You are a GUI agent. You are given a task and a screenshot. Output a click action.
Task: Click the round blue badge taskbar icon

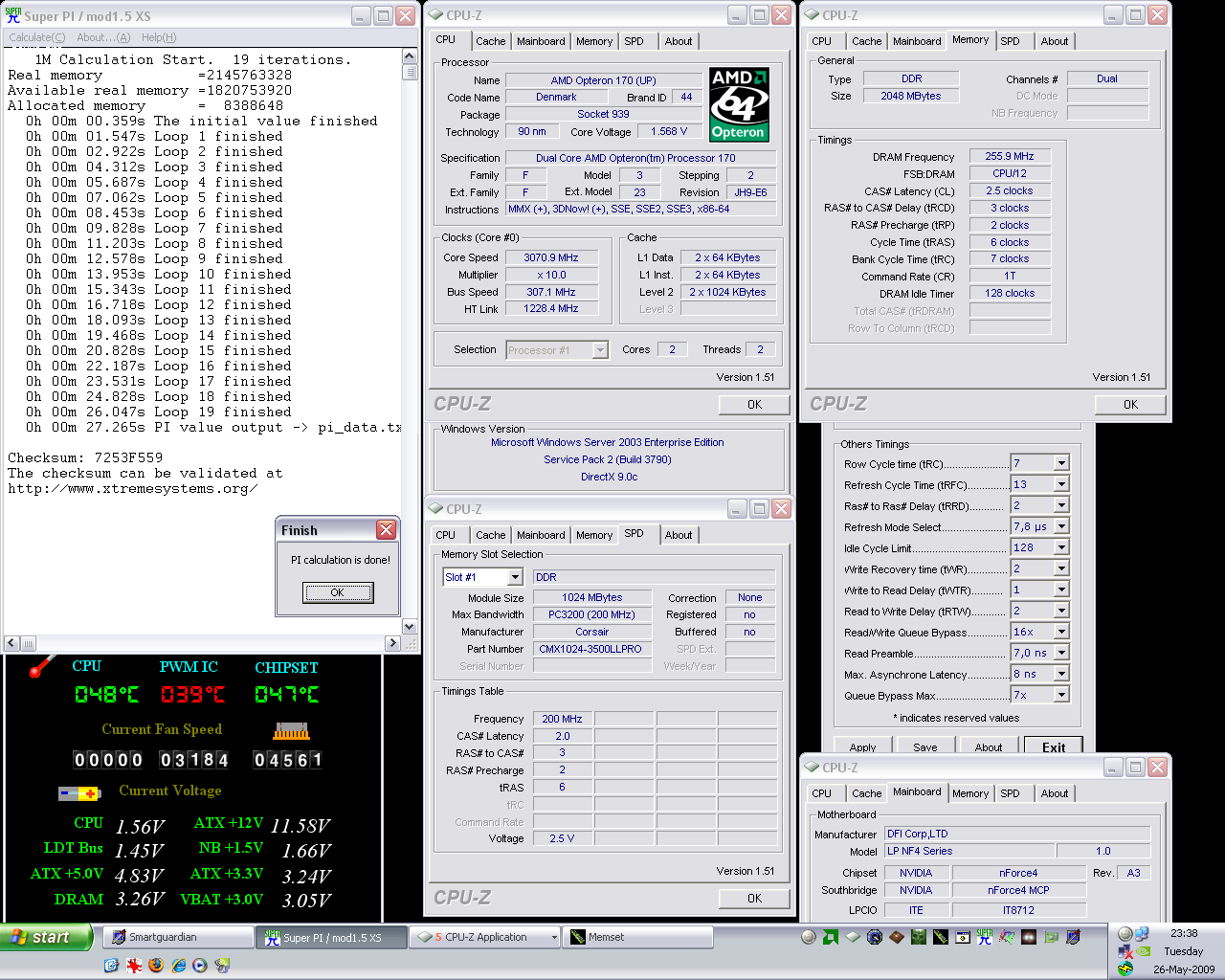[875, 937]
